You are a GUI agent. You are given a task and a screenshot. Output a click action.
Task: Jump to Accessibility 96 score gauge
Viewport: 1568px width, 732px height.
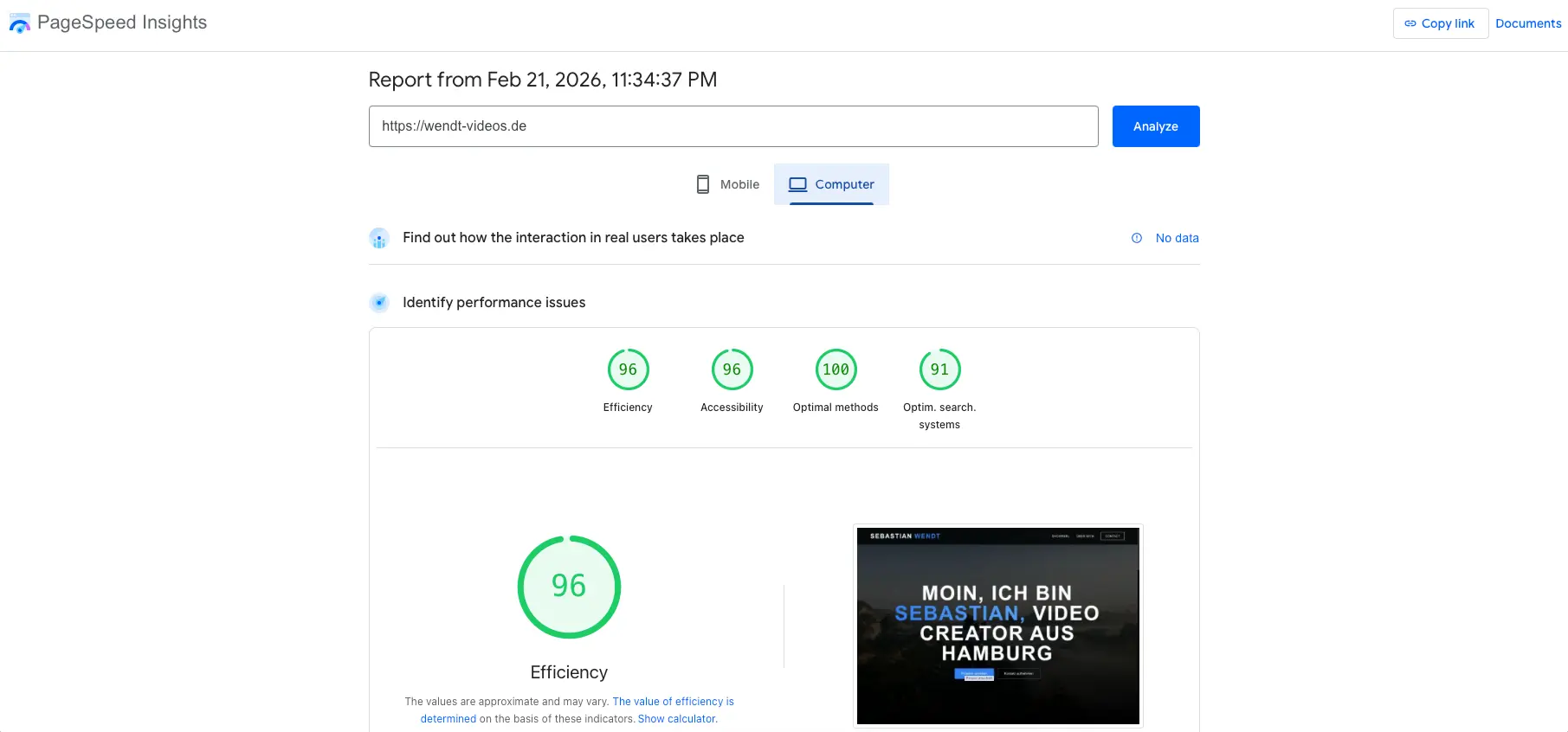tap(732, 369)
